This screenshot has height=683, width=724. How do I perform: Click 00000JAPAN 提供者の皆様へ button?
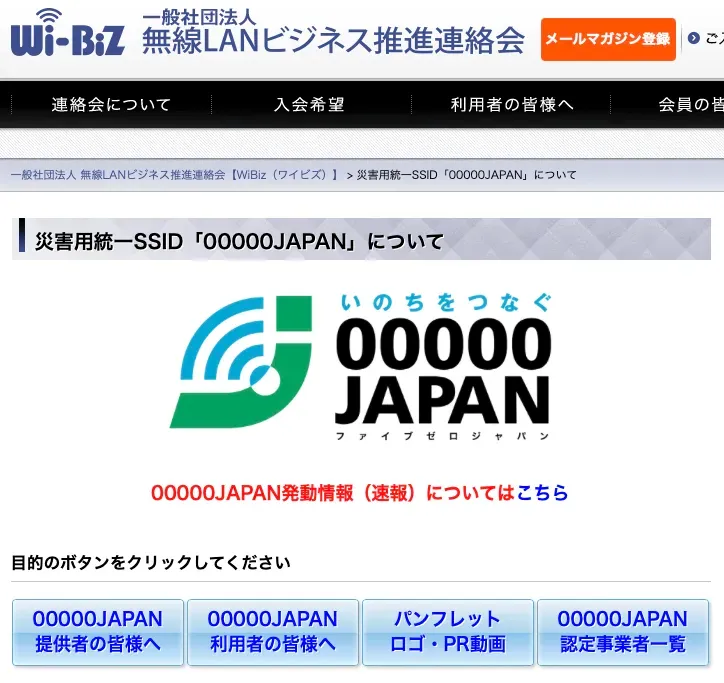[98, 632]
